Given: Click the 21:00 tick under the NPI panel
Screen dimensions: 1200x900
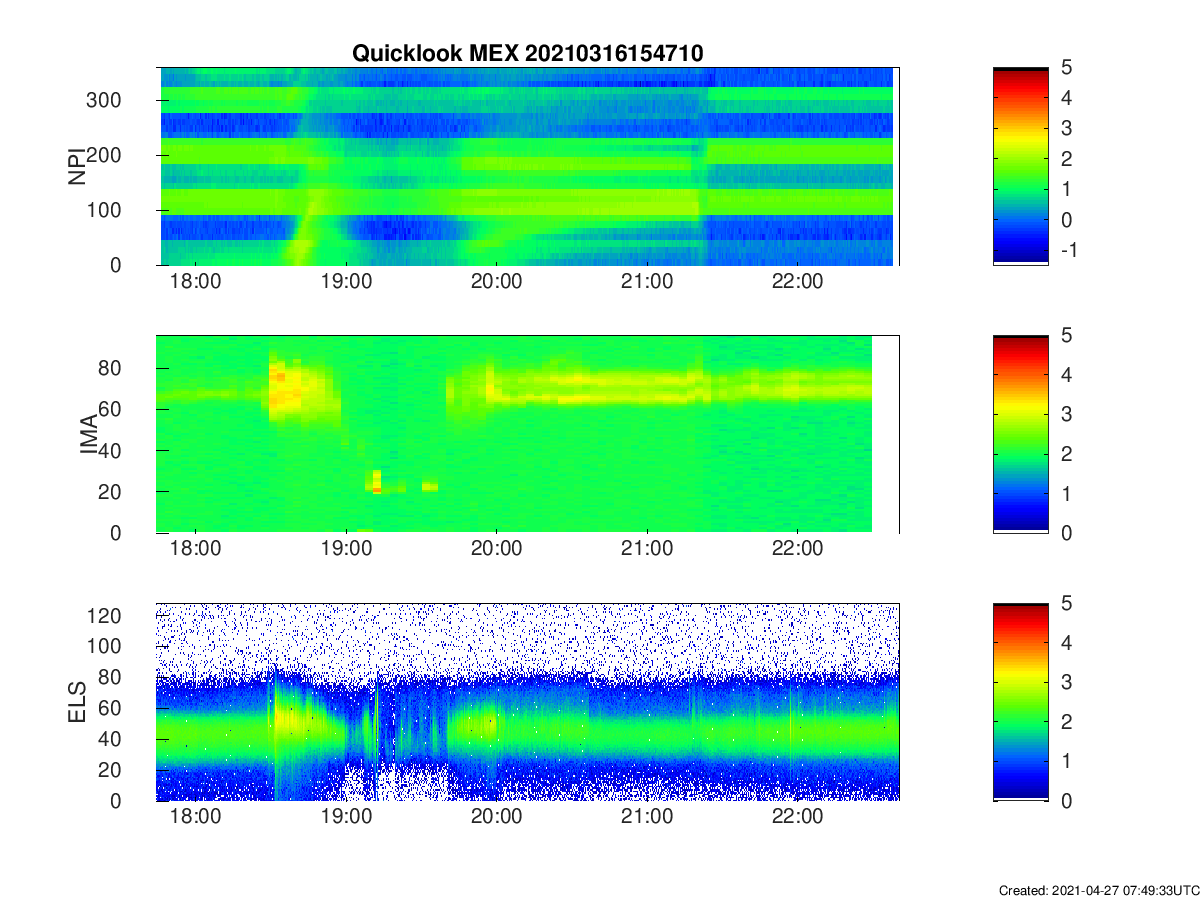Looking at the screenshot, I should point(647,282).
